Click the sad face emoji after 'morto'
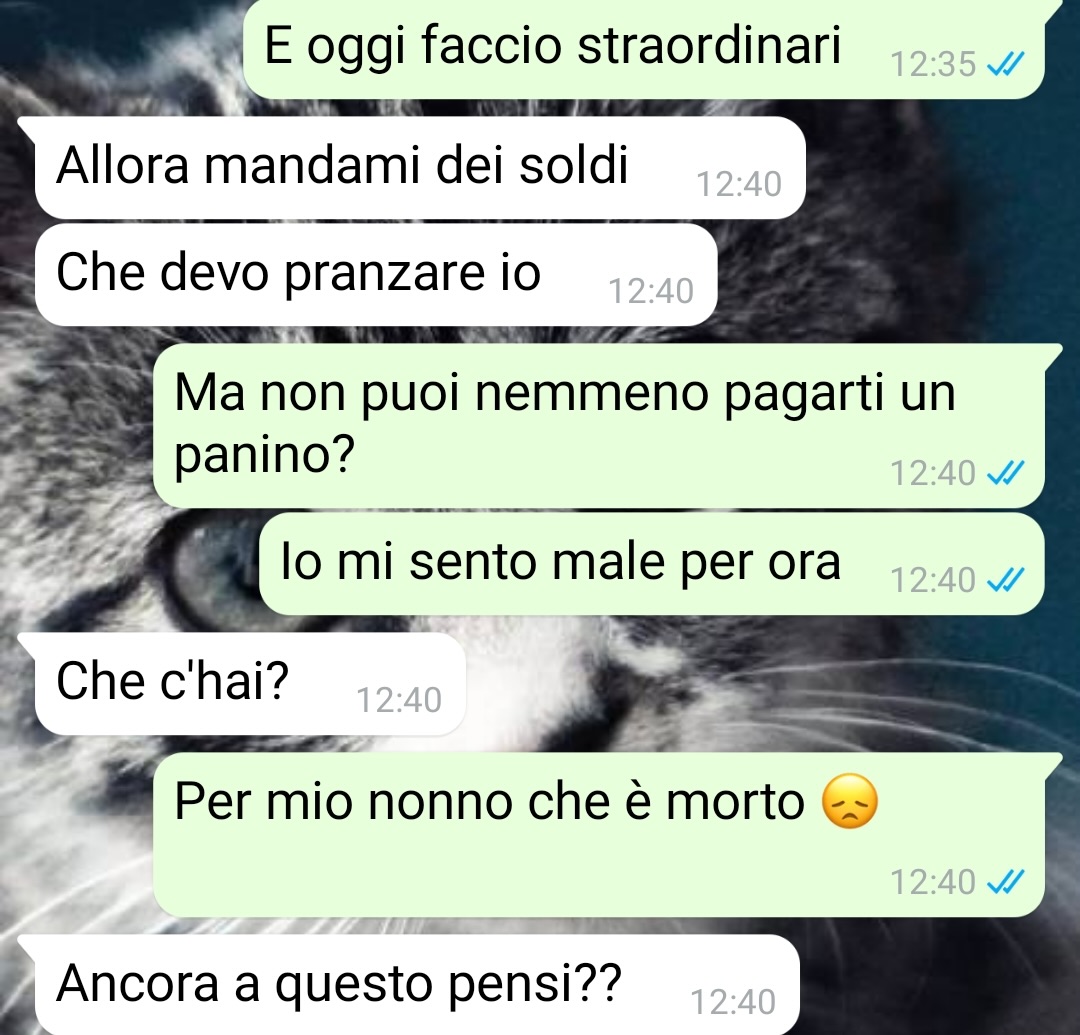Screen dimensions: 1080x1035 (x=850, y=801)
